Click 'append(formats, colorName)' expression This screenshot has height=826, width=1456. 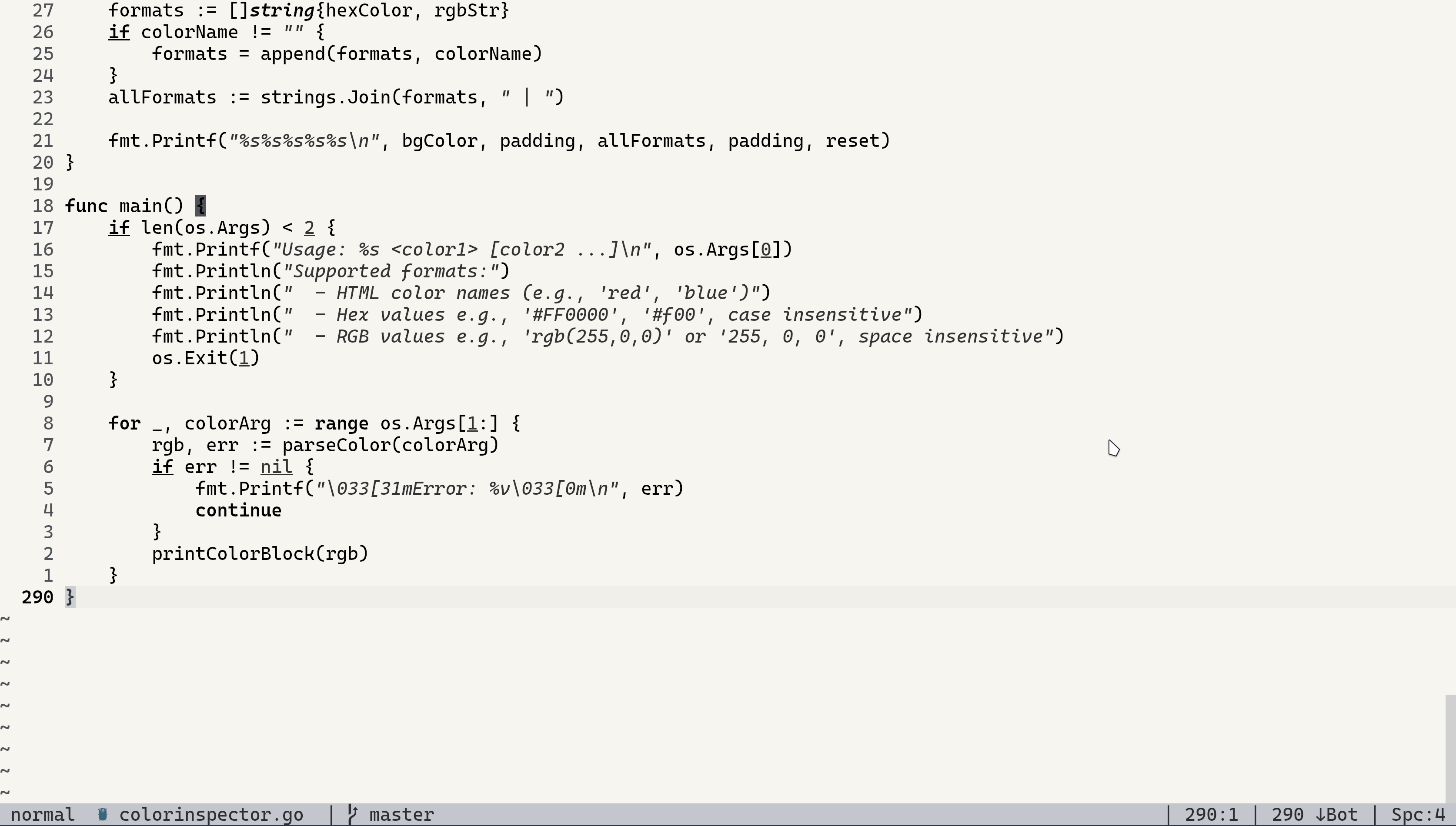pos(402,54)
